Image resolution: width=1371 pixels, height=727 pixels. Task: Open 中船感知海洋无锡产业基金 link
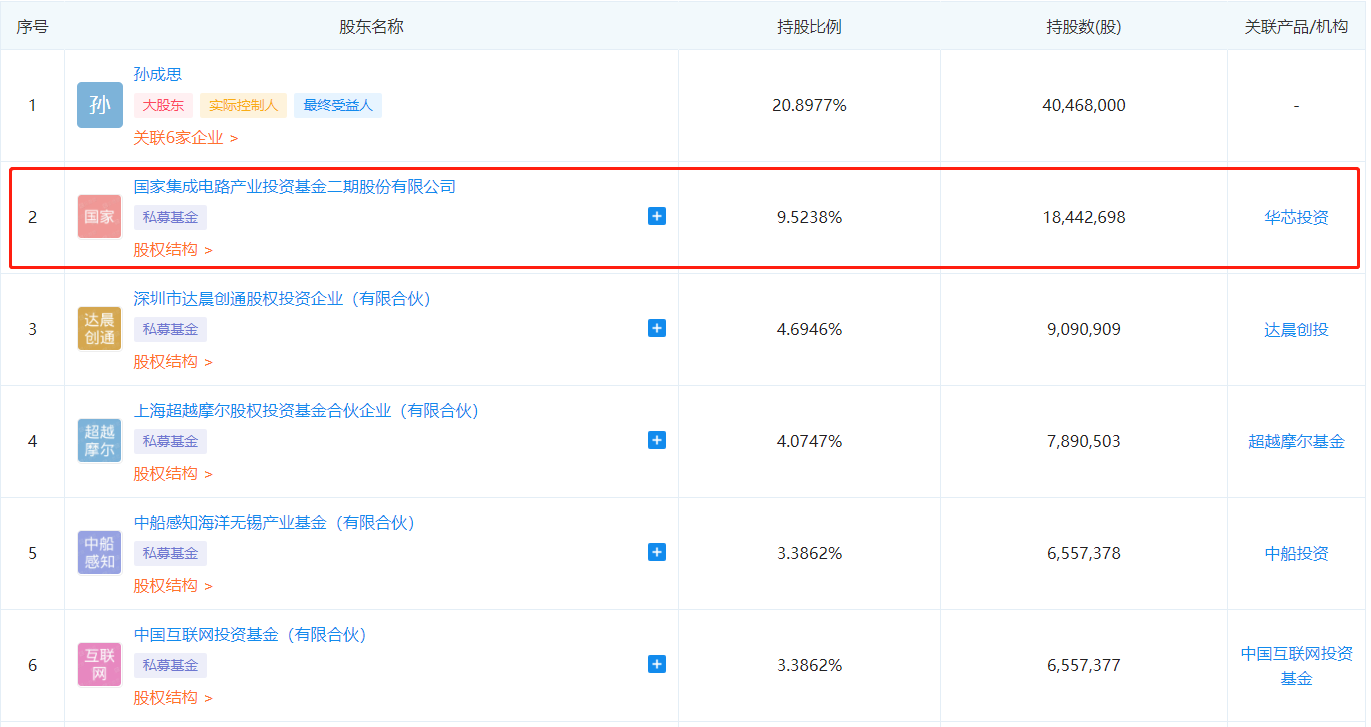tap(275, 522)
